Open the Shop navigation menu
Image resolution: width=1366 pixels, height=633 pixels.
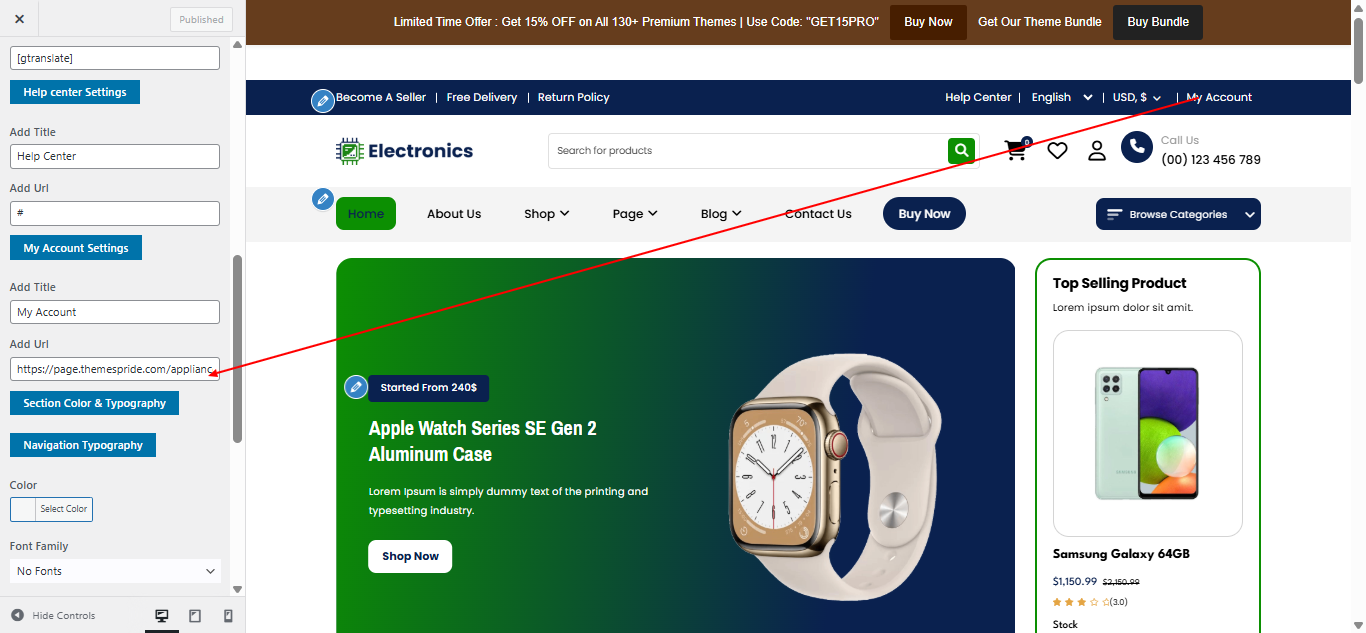pyautogui.click(x=547, y=213)
